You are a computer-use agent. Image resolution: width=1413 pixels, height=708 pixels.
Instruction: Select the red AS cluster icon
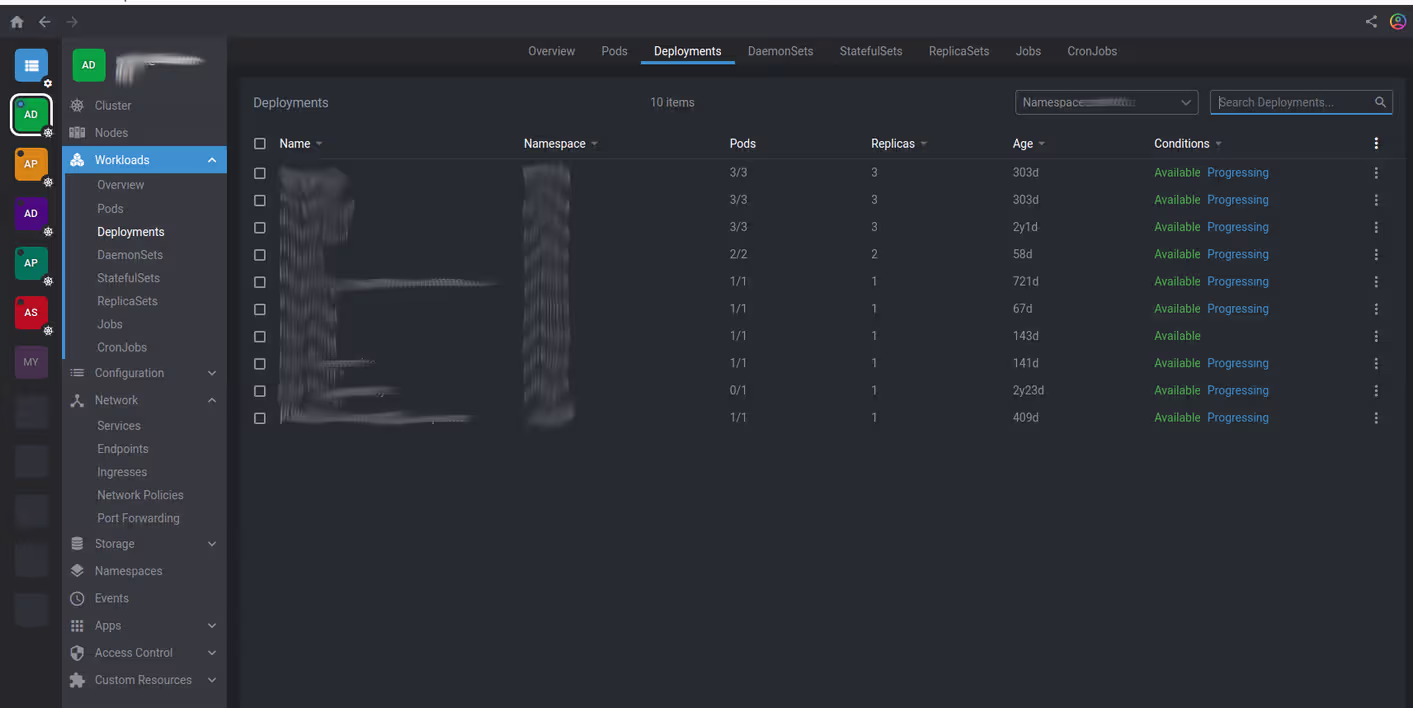click(x=31, y=312)
